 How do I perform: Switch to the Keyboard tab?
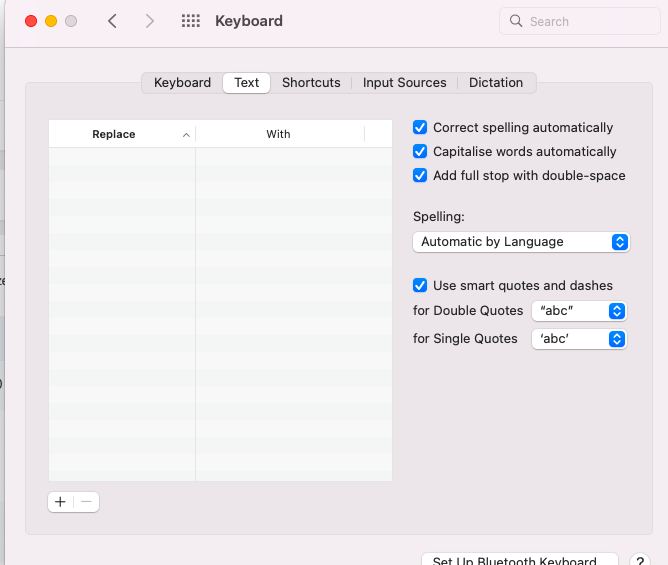tap(182, 82)
